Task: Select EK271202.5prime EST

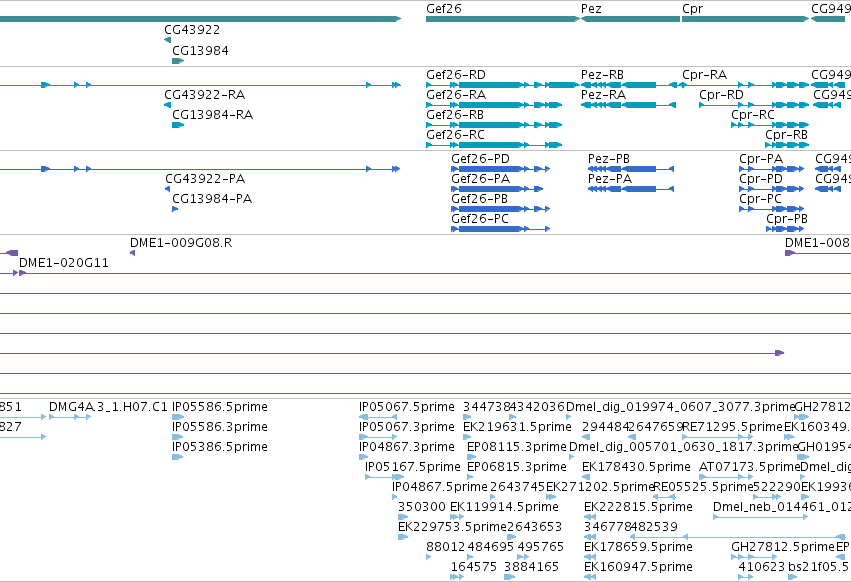Action: point(551,497)
